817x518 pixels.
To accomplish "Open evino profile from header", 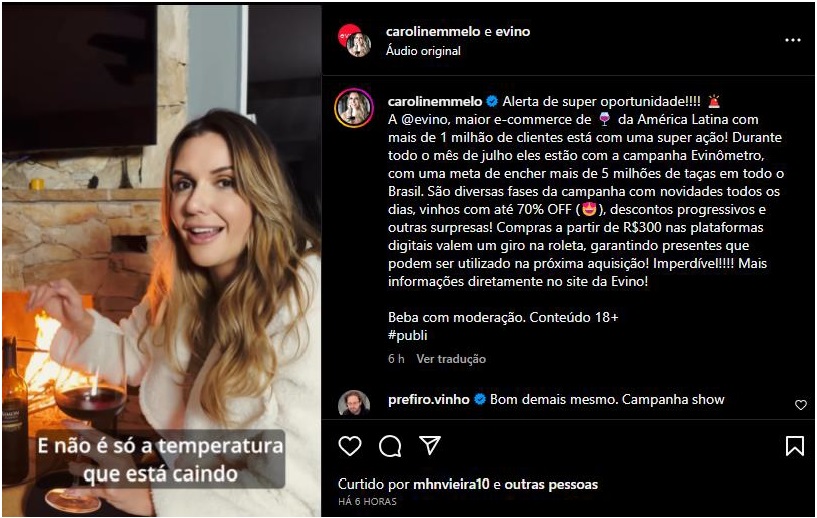I will pyautogui.click(x=513, y=31).
